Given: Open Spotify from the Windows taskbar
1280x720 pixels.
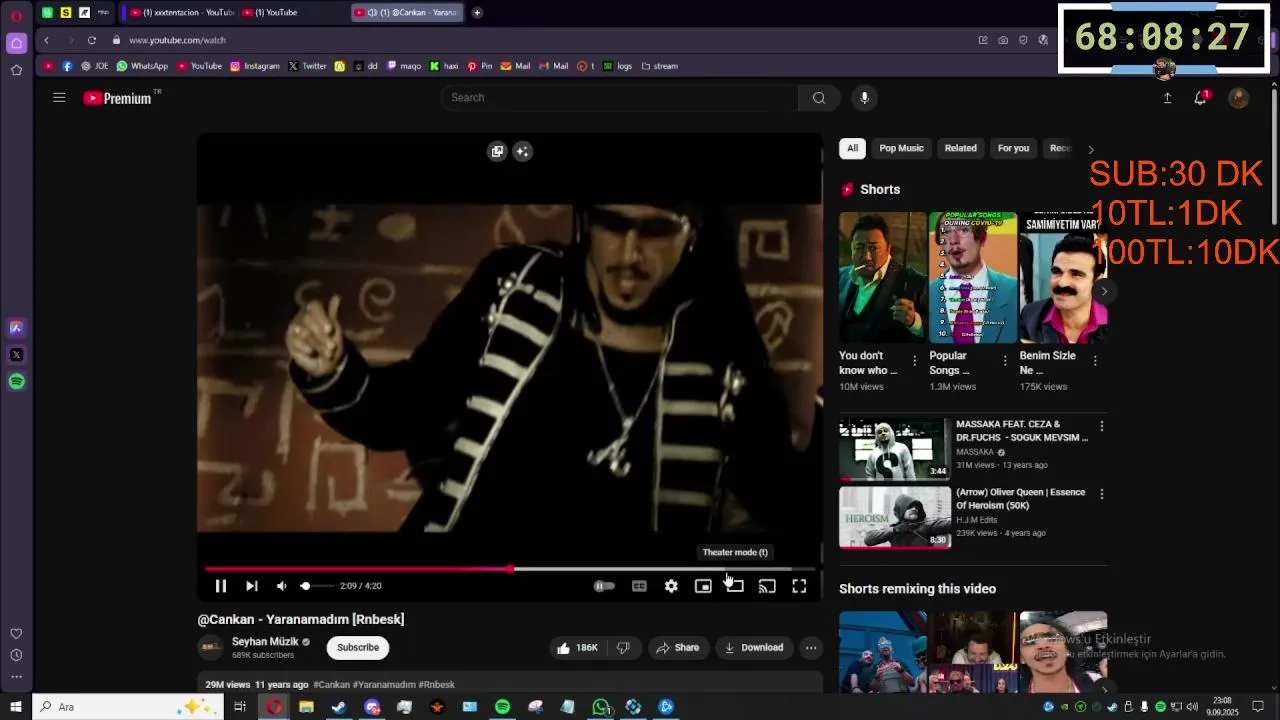Looking at the screenshot, I should point(502,707).
